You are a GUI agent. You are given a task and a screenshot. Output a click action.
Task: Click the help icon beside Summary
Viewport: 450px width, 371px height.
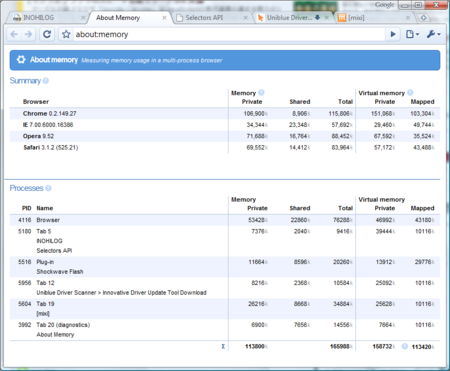click(46, 81)
